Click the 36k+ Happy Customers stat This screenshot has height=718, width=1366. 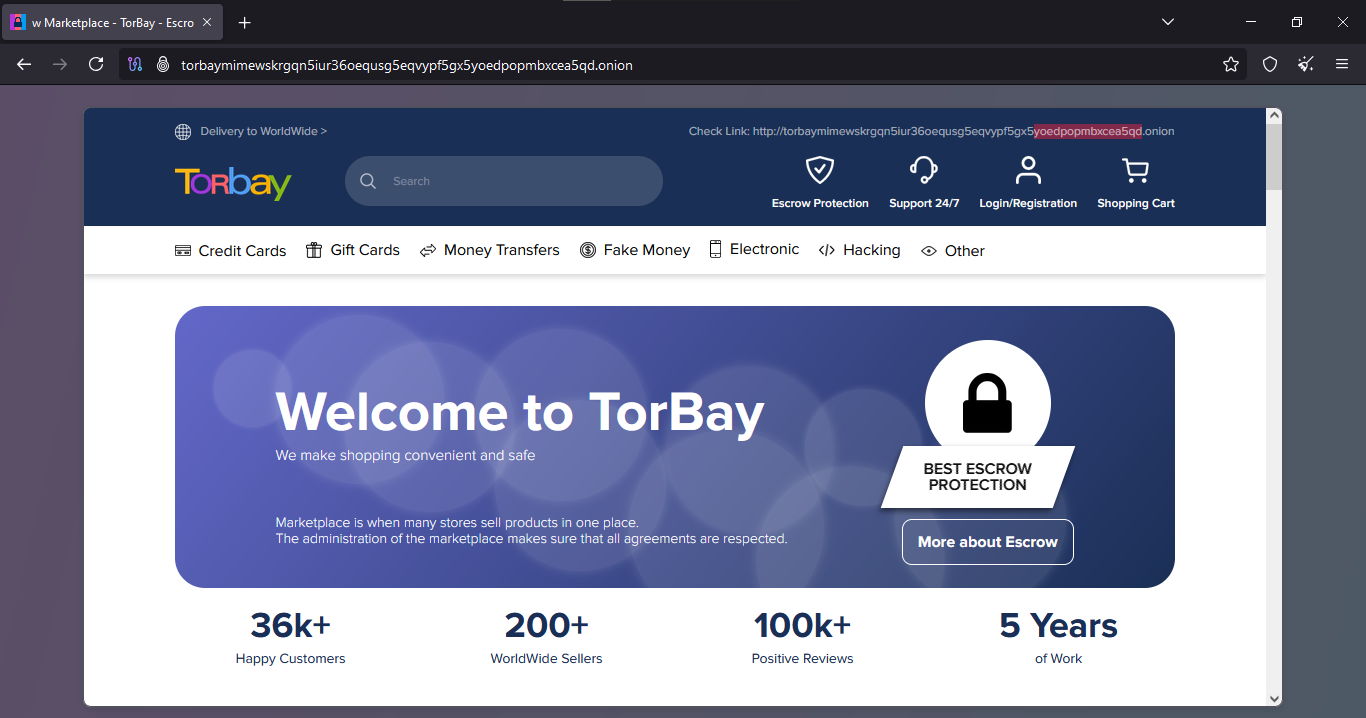[290, 637]
